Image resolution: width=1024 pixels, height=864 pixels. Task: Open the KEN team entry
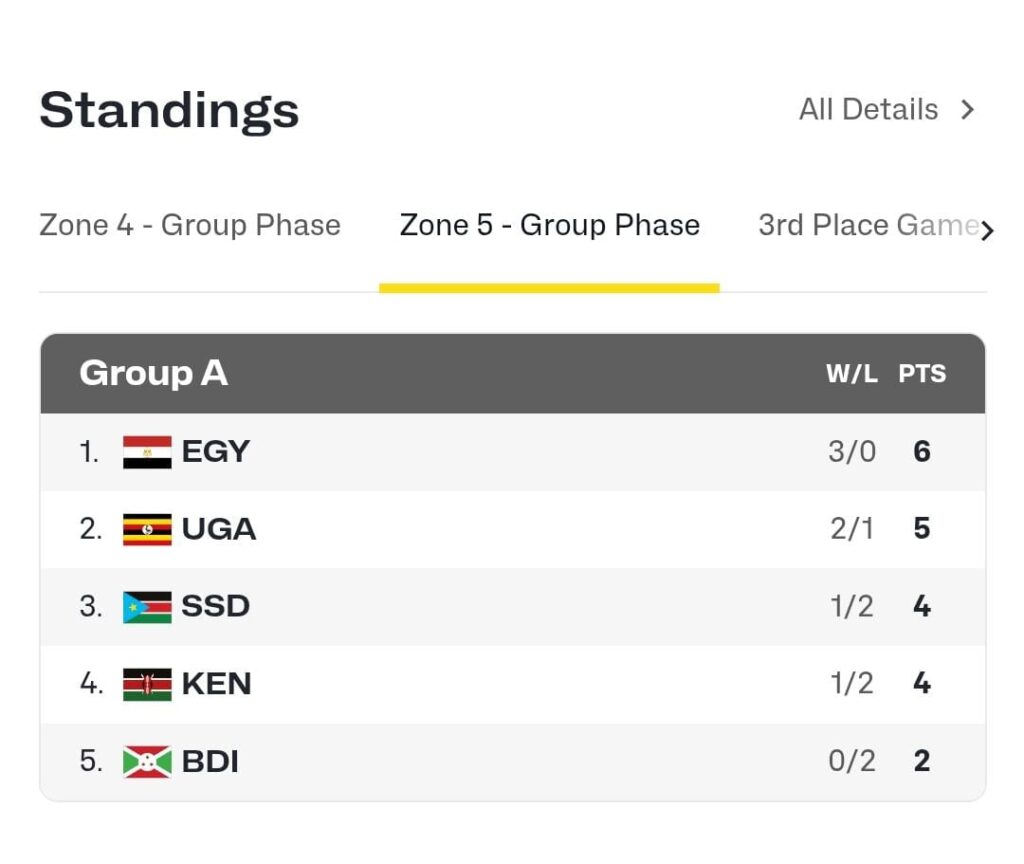coord(217,684)
